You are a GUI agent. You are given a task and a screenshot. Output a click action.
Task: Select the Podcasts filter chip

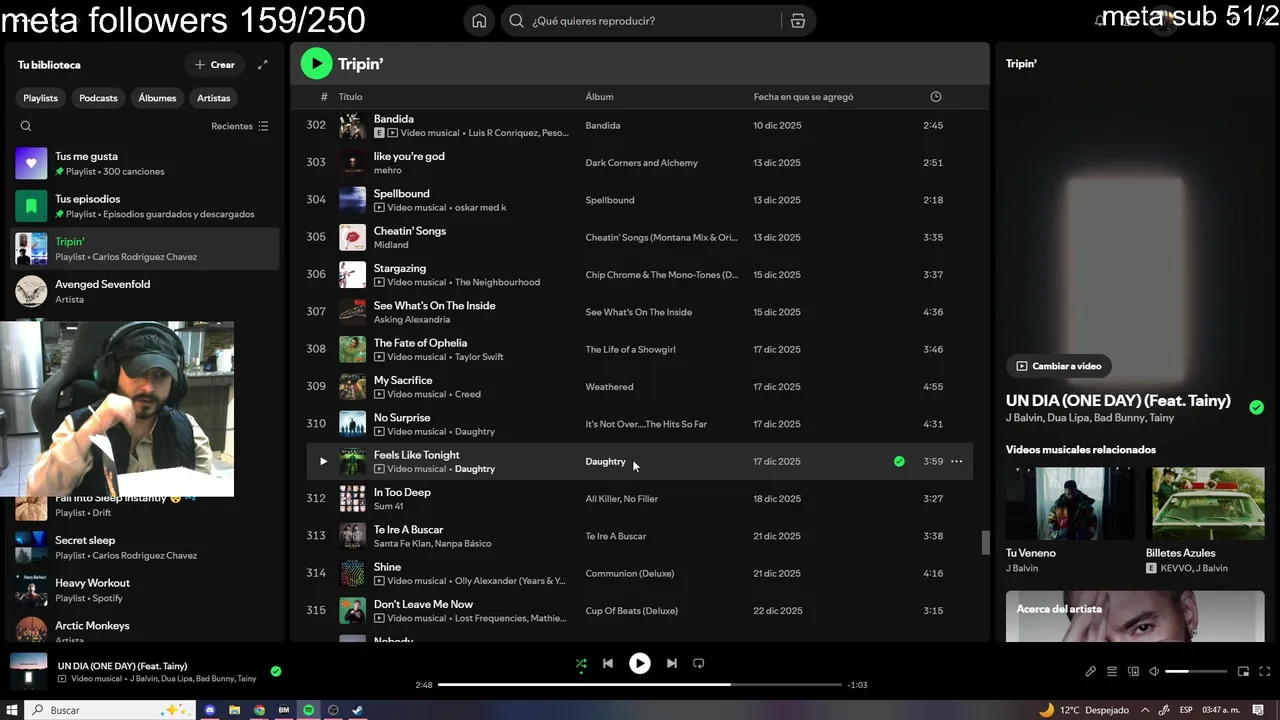(x=98, y=98)
